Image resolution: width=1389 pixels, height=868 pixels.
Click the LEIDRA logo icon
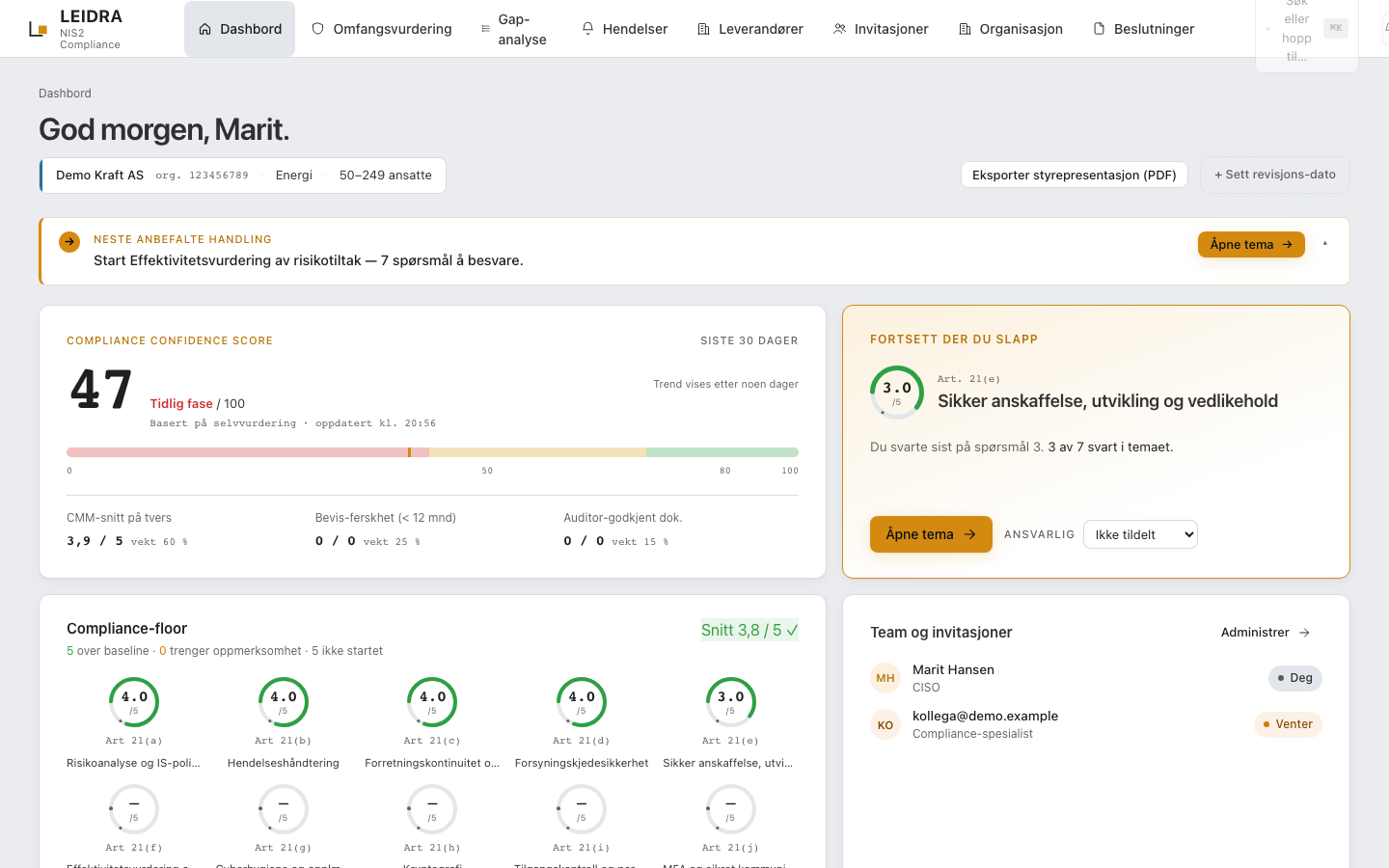coord(38,29)
